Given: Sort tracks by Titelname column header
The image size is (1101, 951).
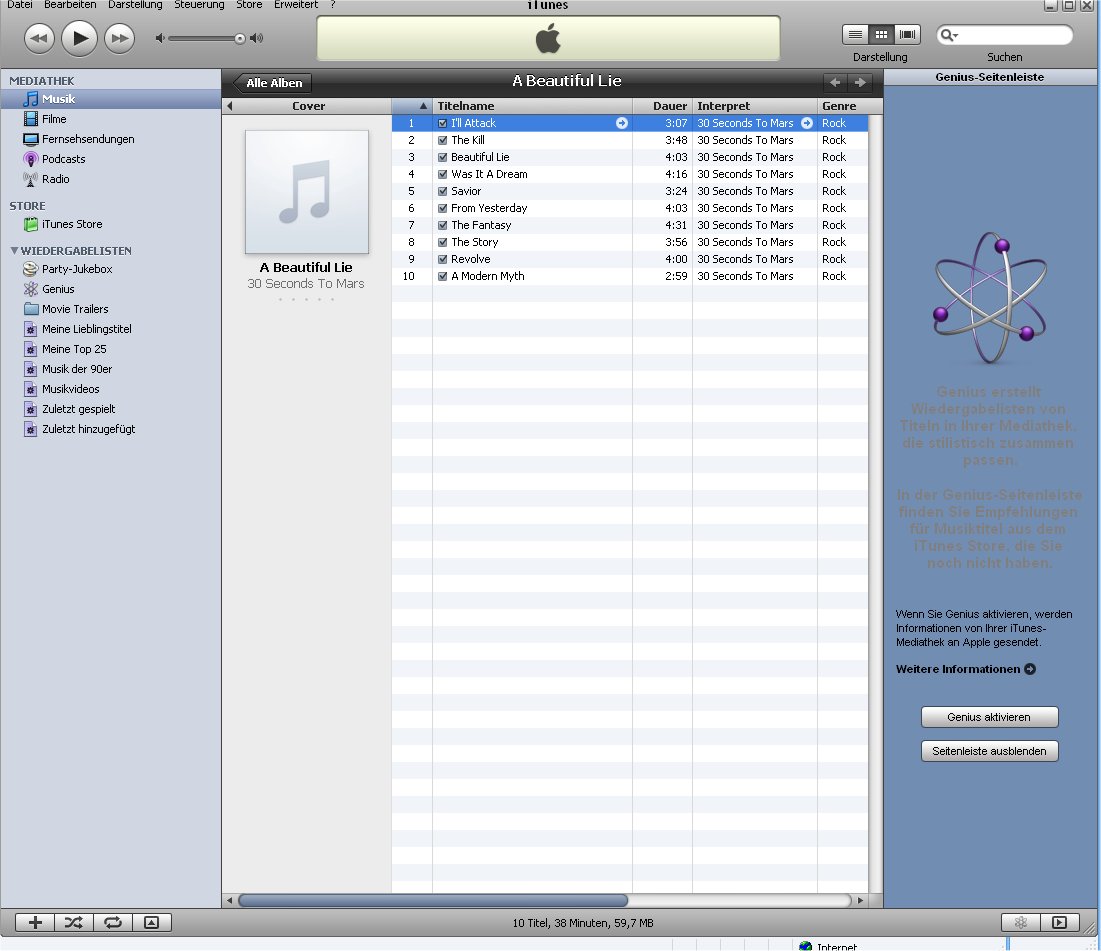Looking at the screenshot, I should click(x=532, y=106).
